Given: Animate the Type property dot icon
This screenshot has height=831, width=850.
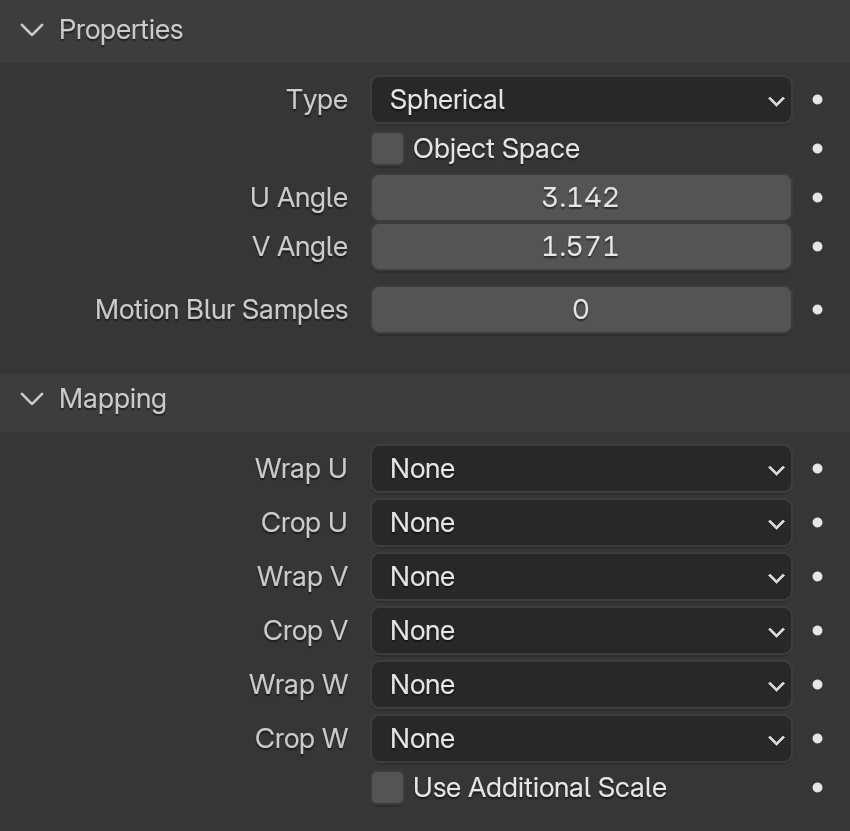Looking at the screenshot, I should click(x=817, y=100).
